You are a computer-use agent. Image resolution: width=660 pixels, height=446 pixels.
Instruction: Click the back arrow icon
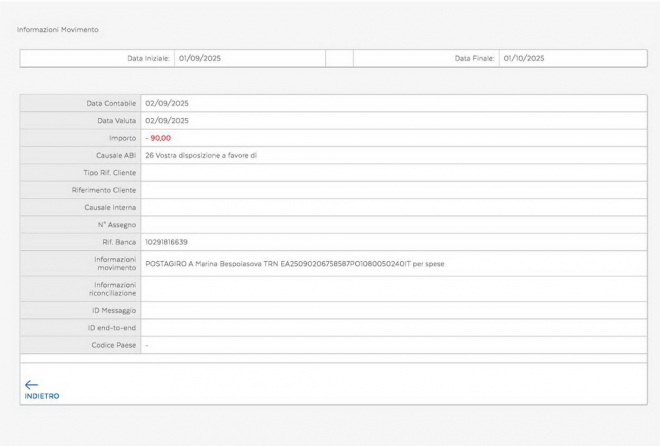(31, 383)
